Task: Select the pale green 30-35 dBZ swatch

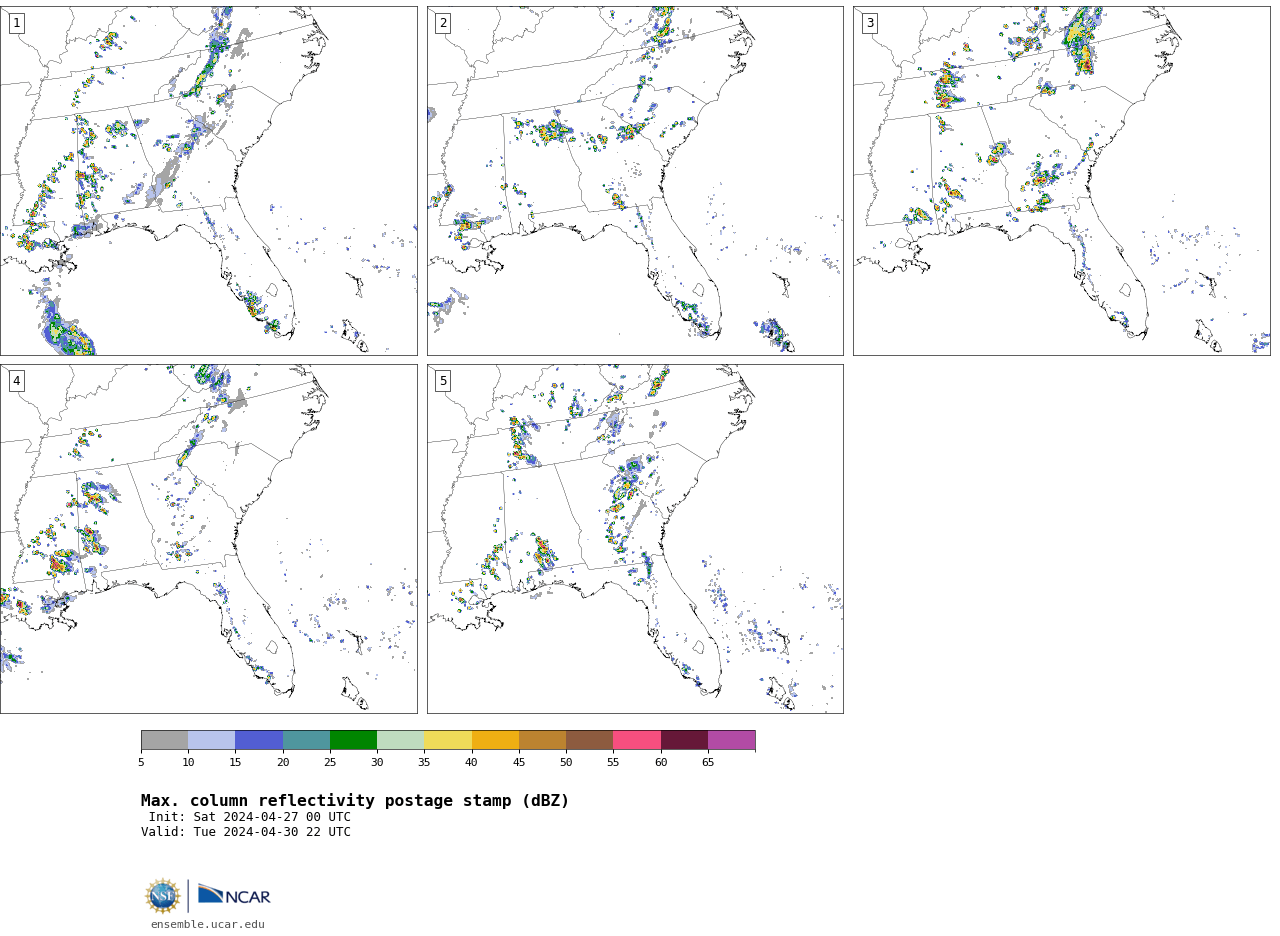Action: 401,740
